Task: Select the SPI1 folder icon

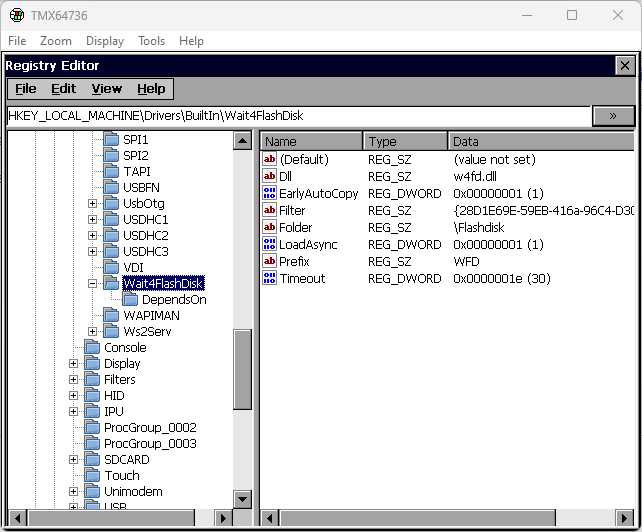Action: pyautogui.click(x=111, y=140)
